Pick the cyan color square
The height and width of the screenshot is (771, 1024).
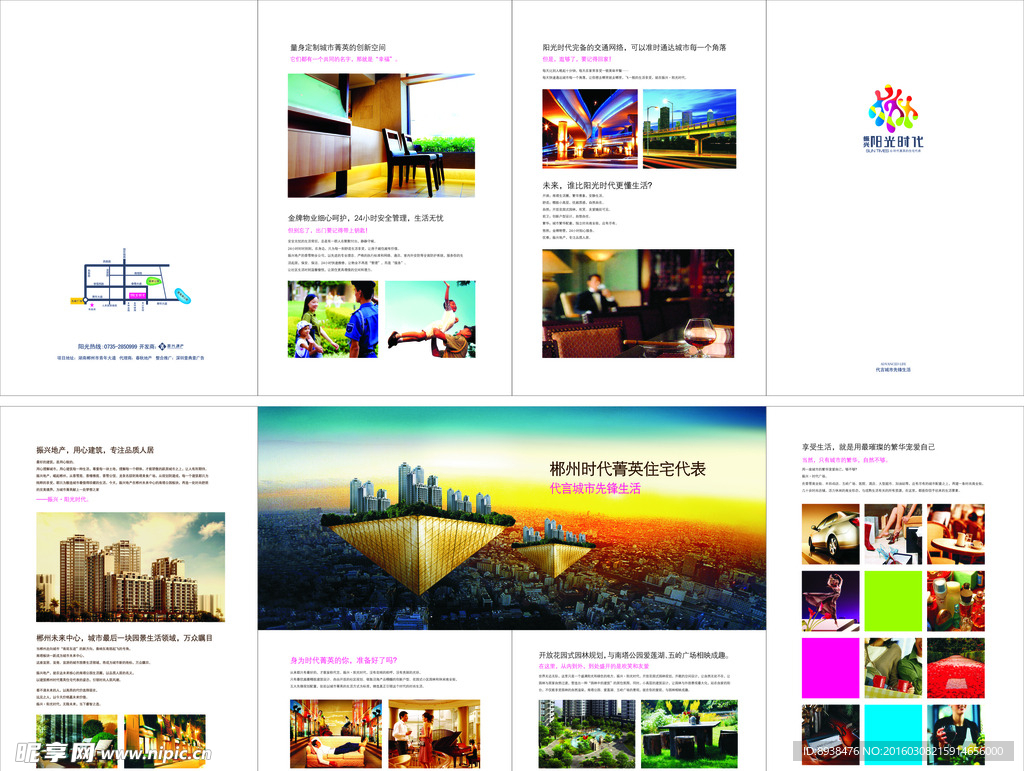pos(893,735)
